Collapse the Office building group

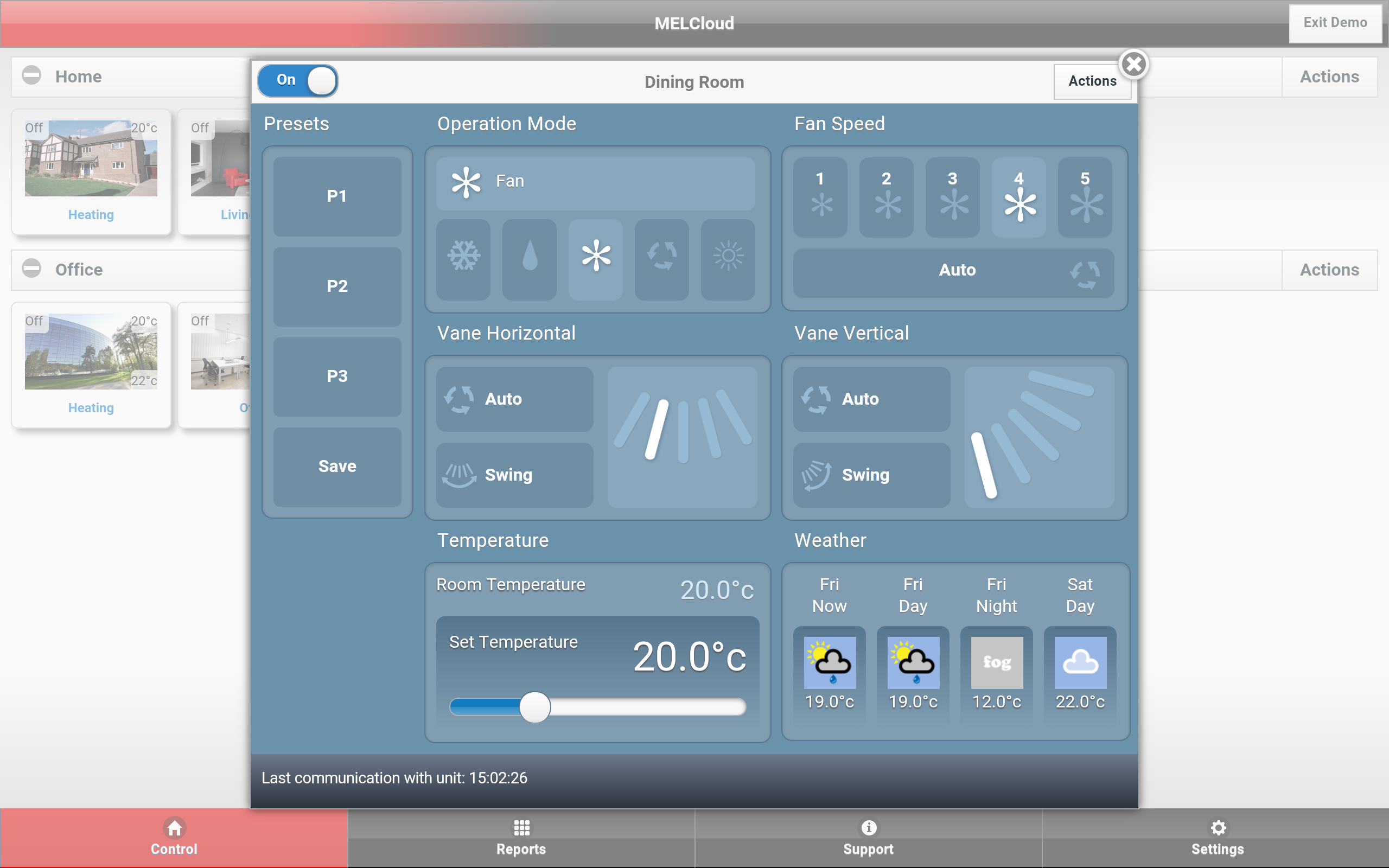[x=31, y=268]
